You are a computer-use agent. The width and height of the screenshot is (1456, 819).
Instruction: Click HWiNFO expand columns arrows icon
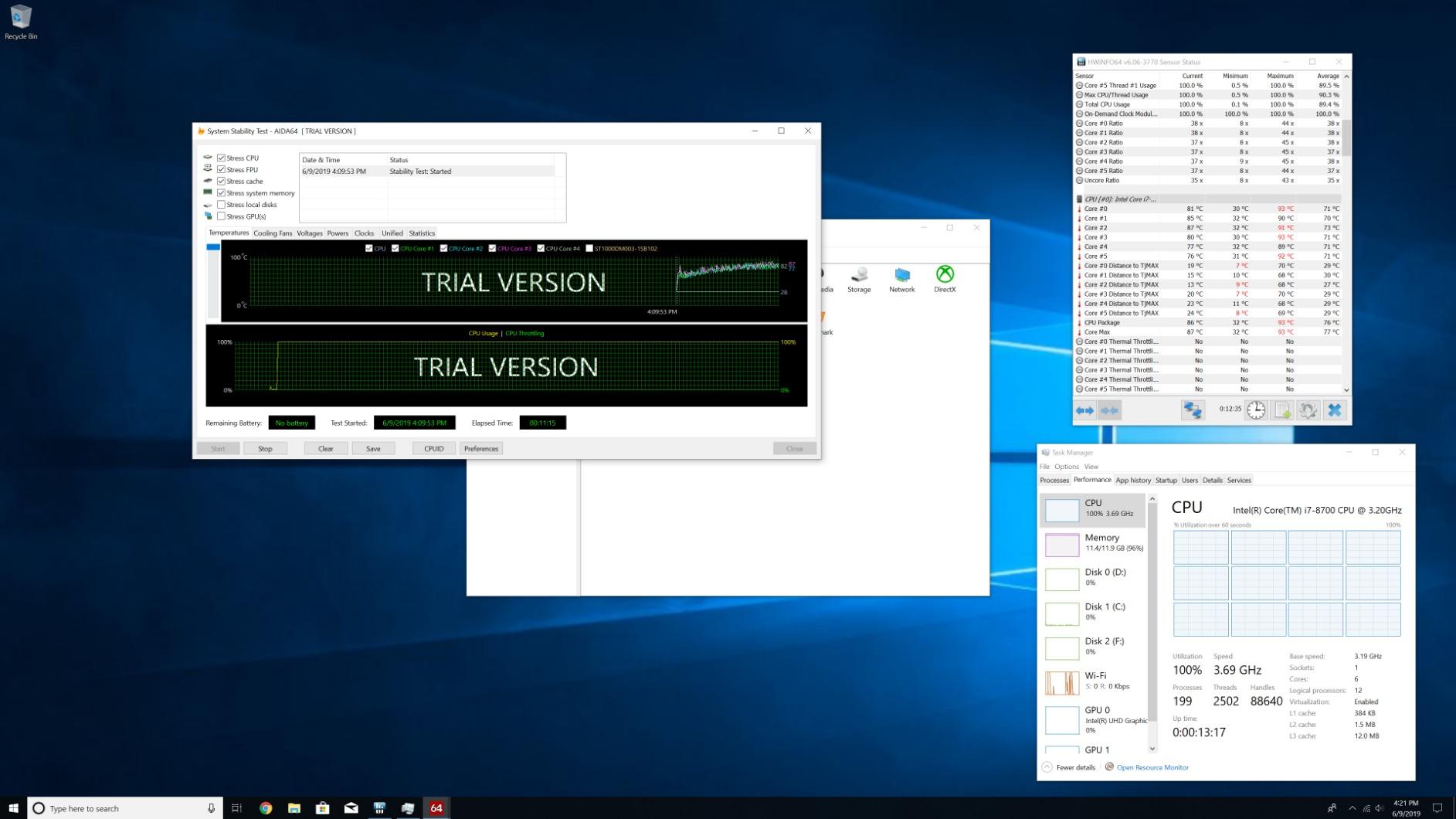pos(1084,410)
